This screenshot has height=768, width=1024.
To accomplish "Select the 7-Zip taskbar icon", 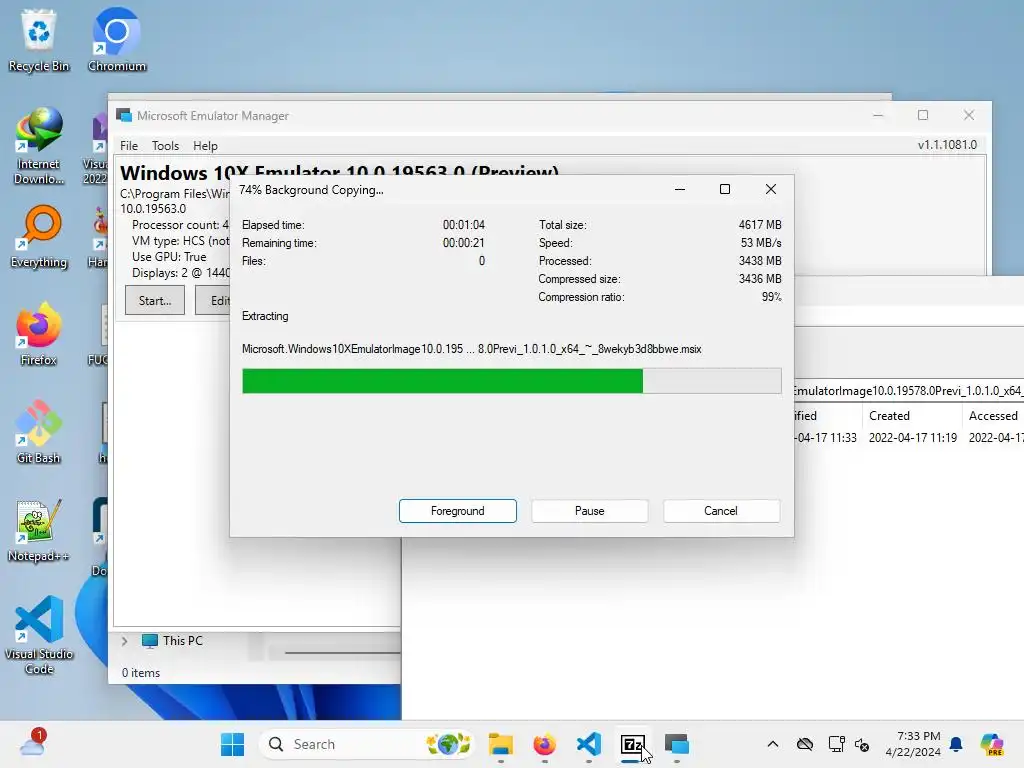I will [632, 744].
